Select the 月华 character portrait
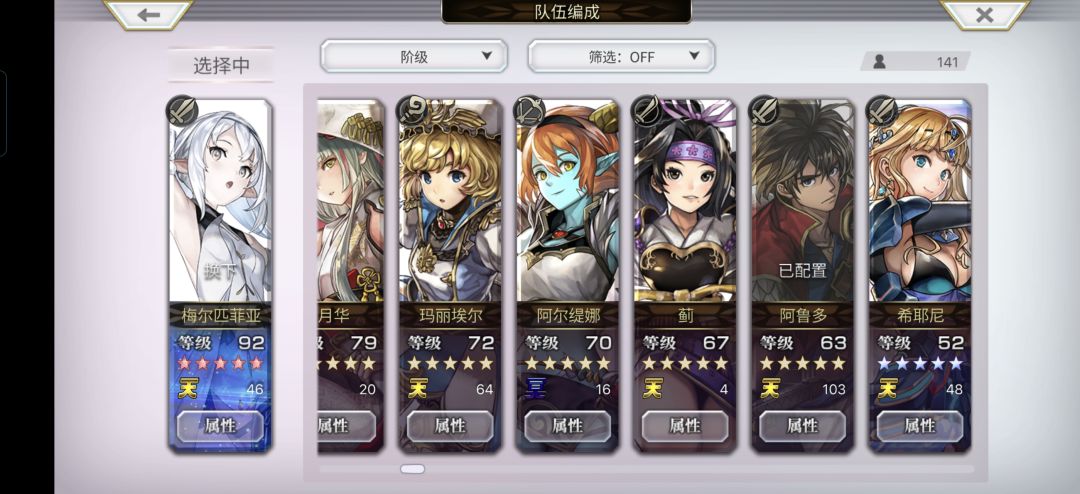1080x494 pixels. pos(351,201)
